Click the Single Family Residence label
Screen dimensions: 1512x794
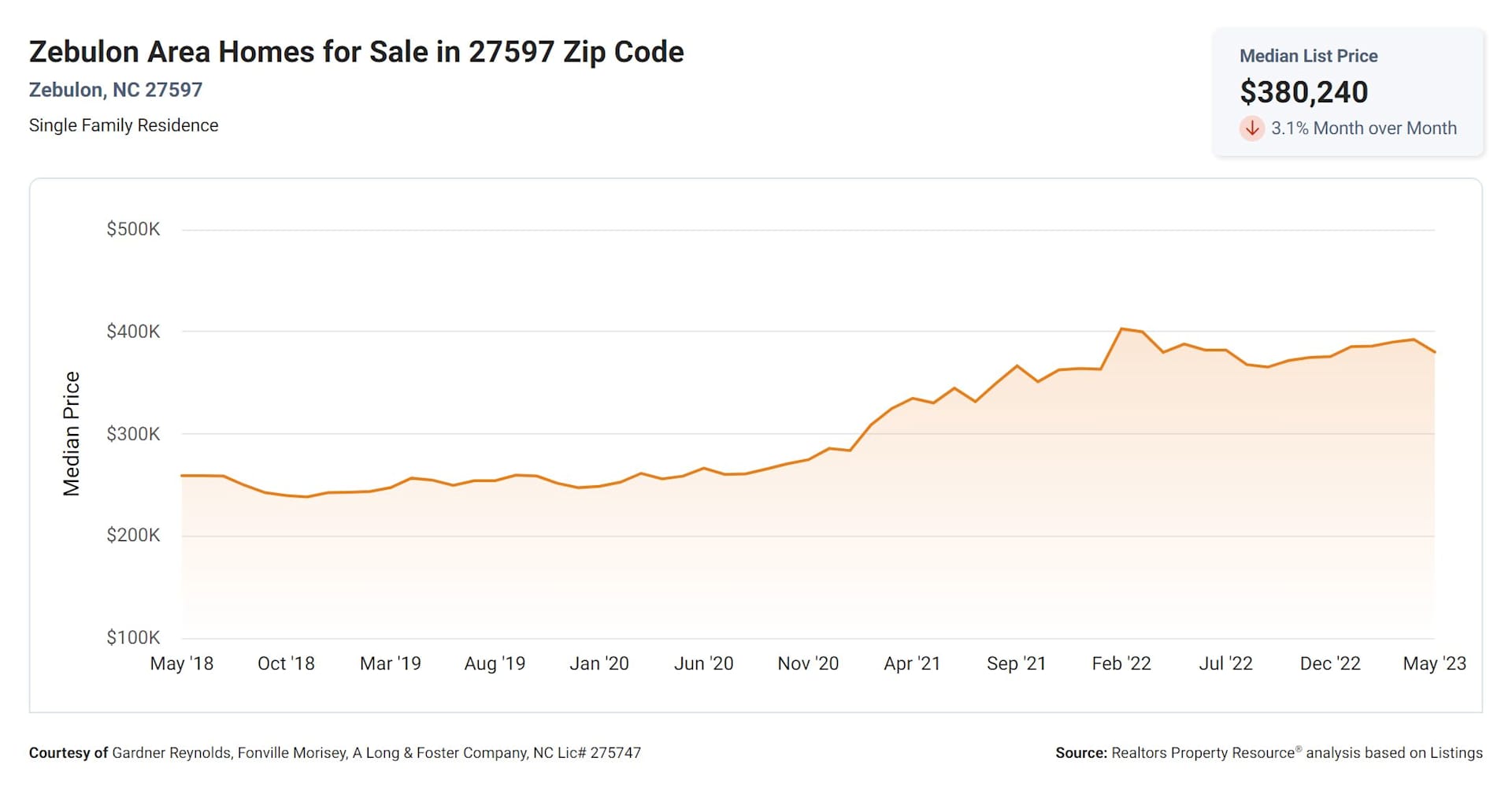coord(124,125)
